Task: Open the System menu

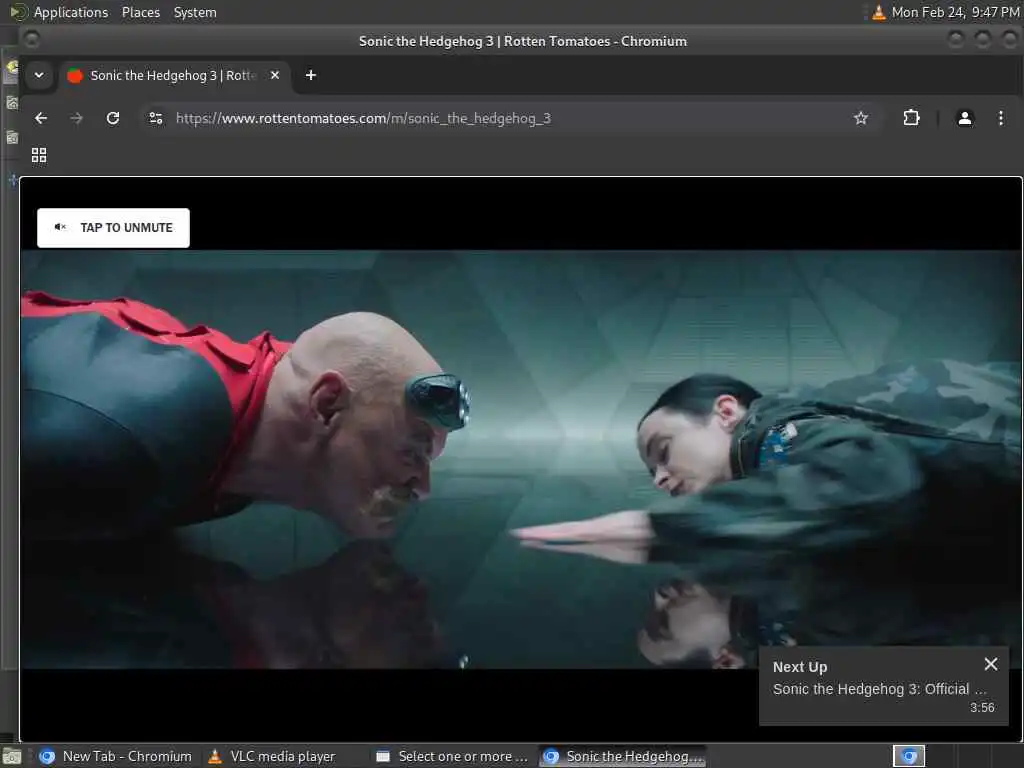Action: pyautogui.click(x=195, y=12)
